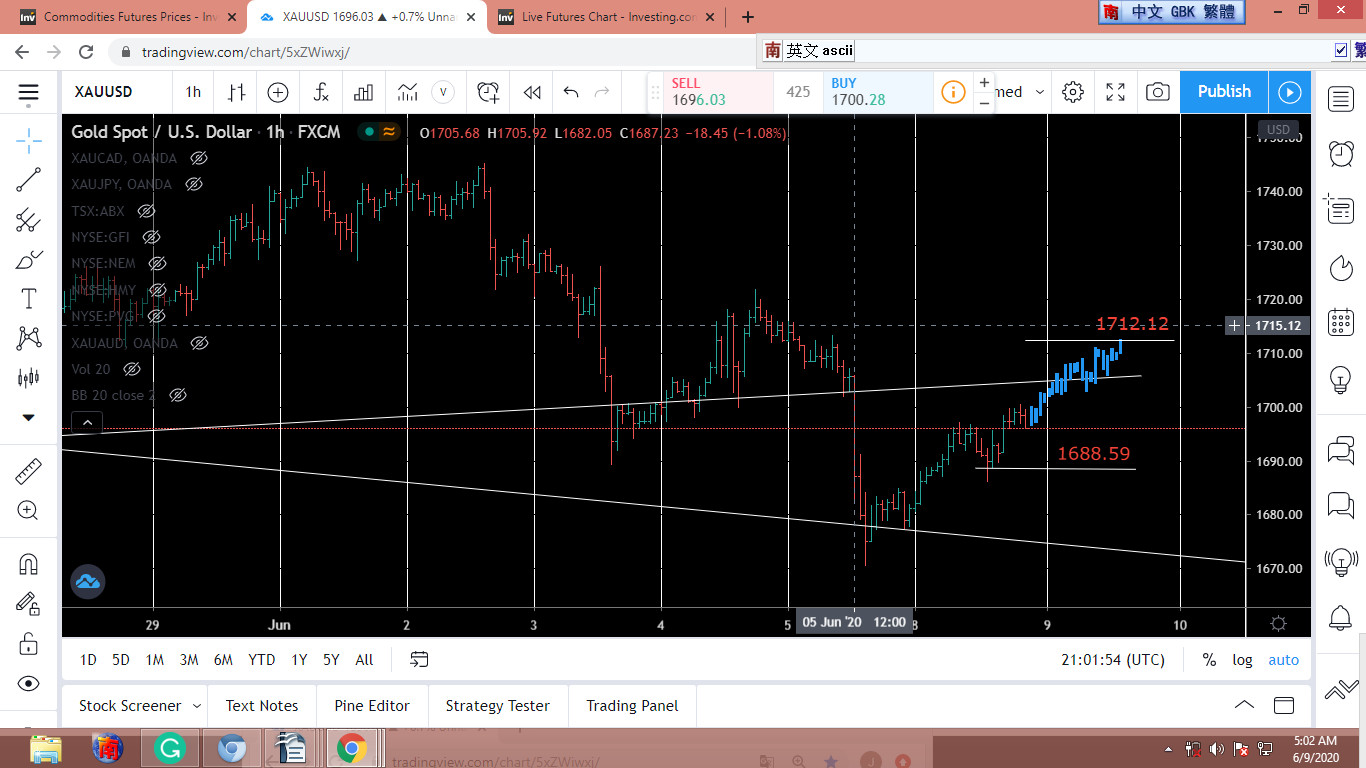Open the 1h timeframe interval selector
Image resolution: width=1366 pixels, height=768 pixels.
193,92
